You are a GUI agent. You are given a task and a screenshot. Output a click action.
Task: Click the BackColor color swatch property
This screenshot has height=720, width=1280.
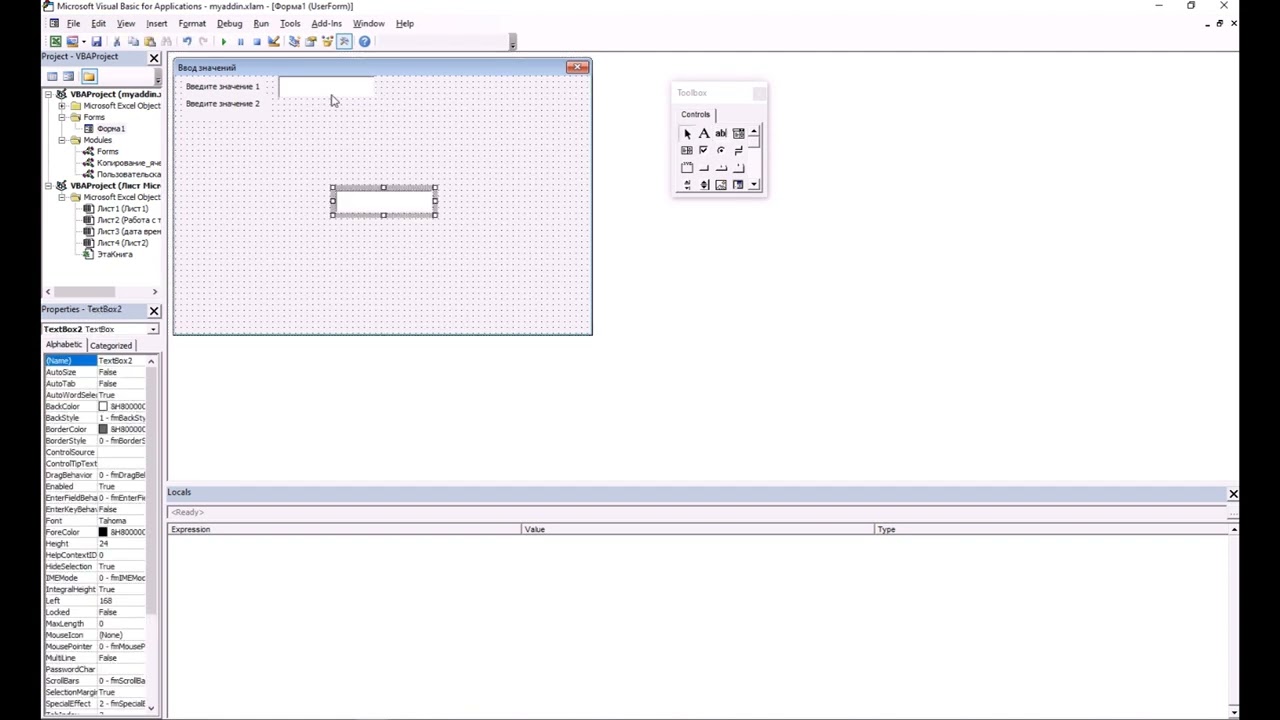(x=102, y=407)
